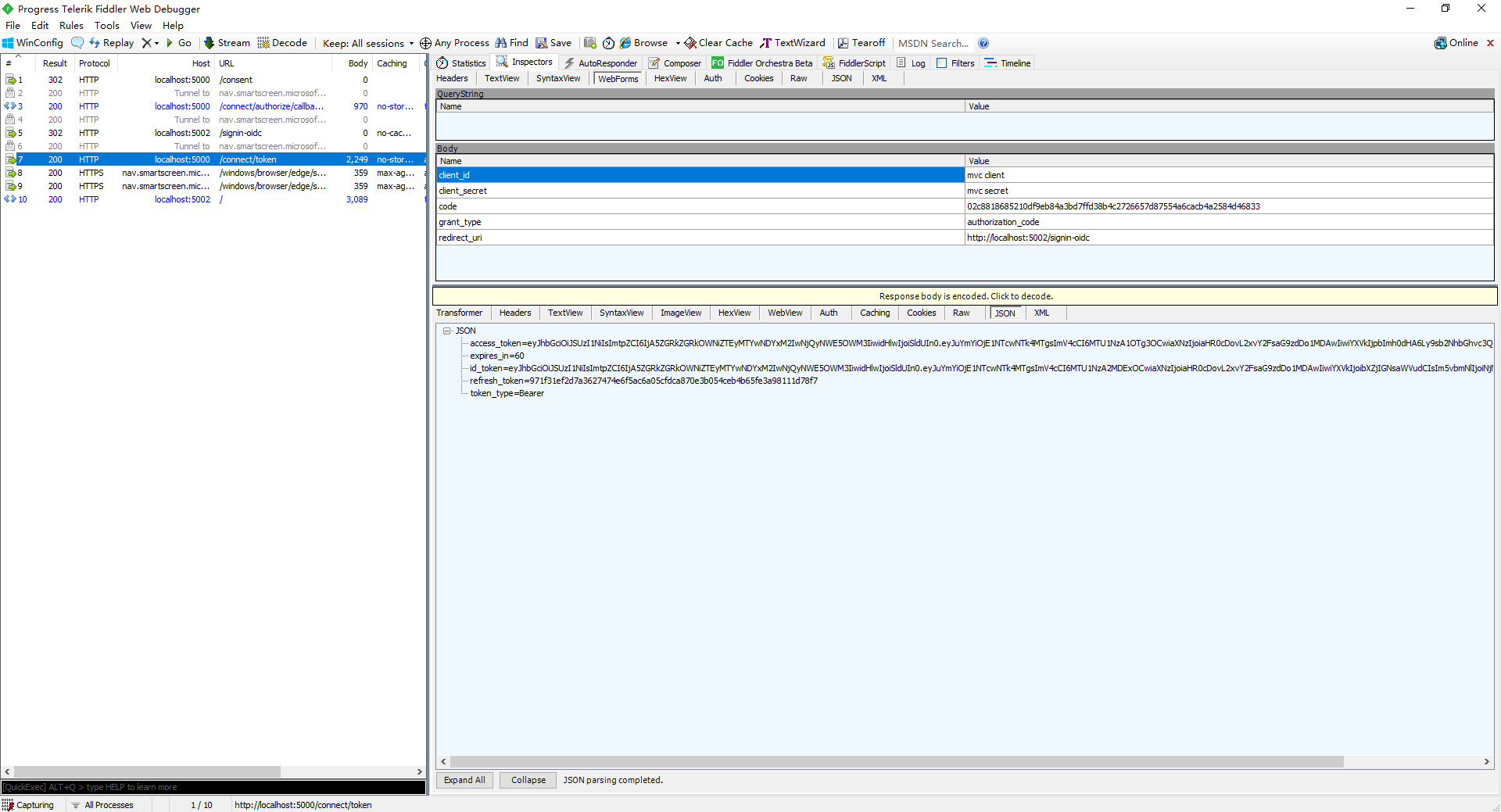
Task: Open the TextWizard tool
Action: [x=793, y=43]
